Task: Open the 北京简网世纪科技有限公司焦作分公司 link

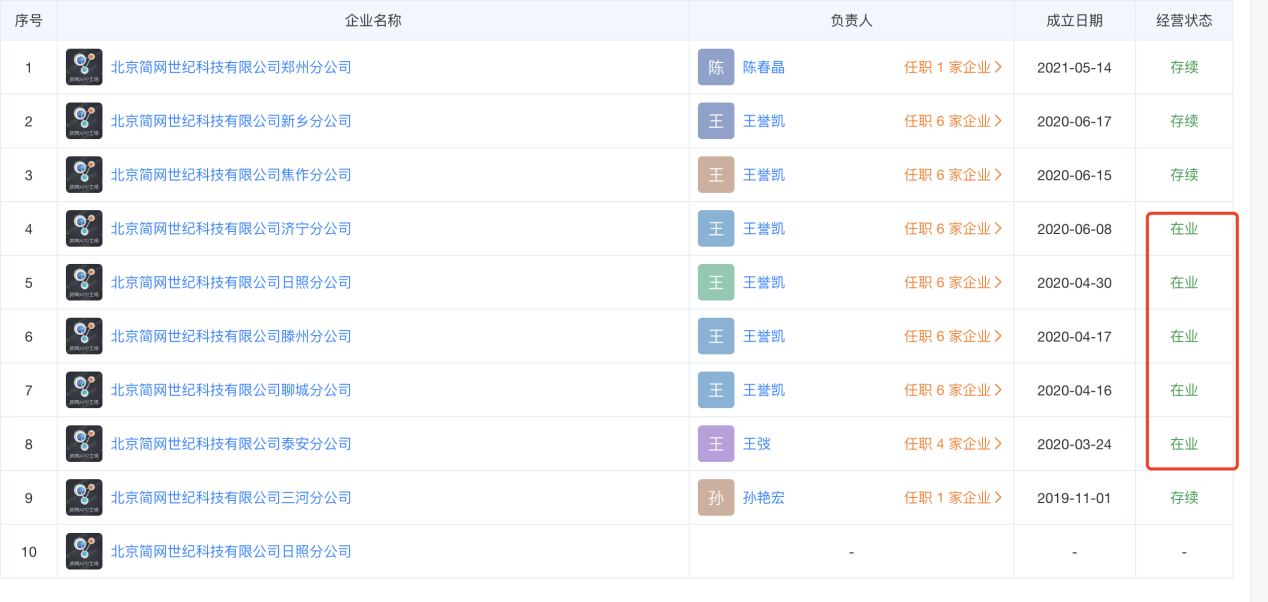Action: [231, 175]
